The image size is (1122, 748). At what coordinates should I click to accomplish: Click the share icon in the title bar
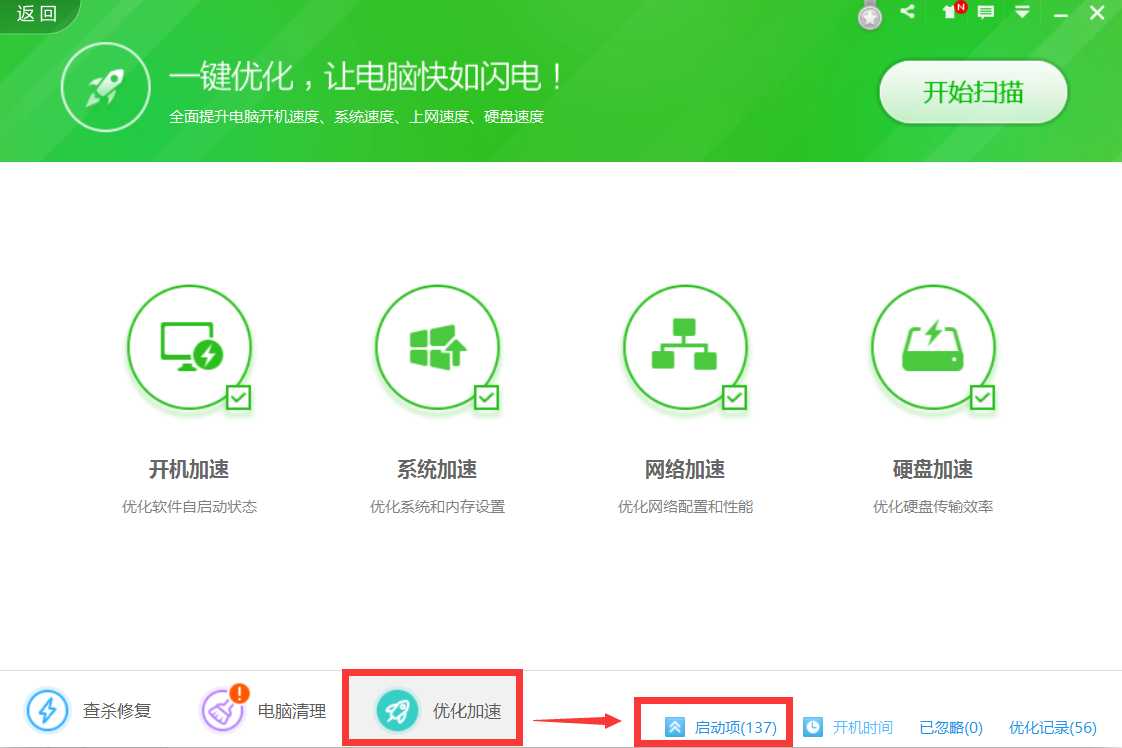[907, 11]
